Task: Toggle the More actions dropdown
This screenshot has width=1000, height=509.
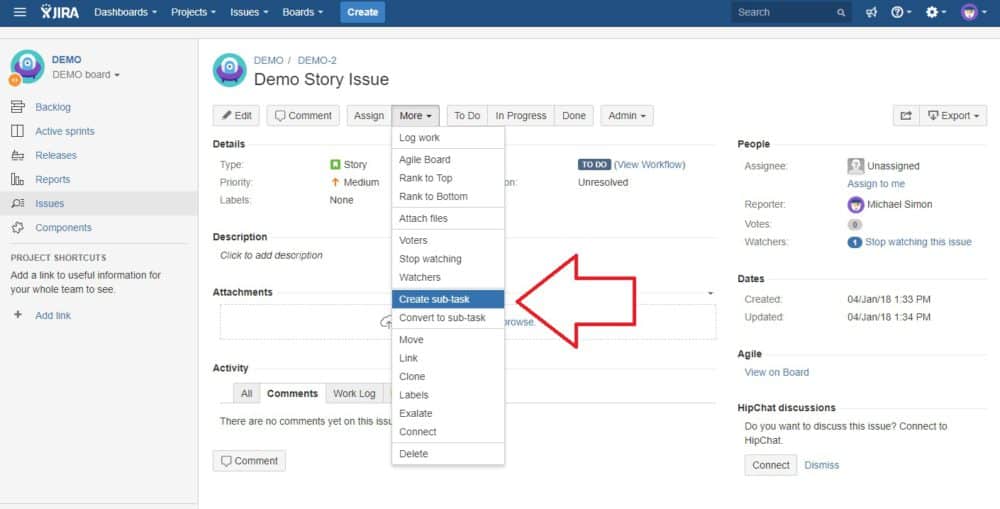Action: (x=416, y=115)
